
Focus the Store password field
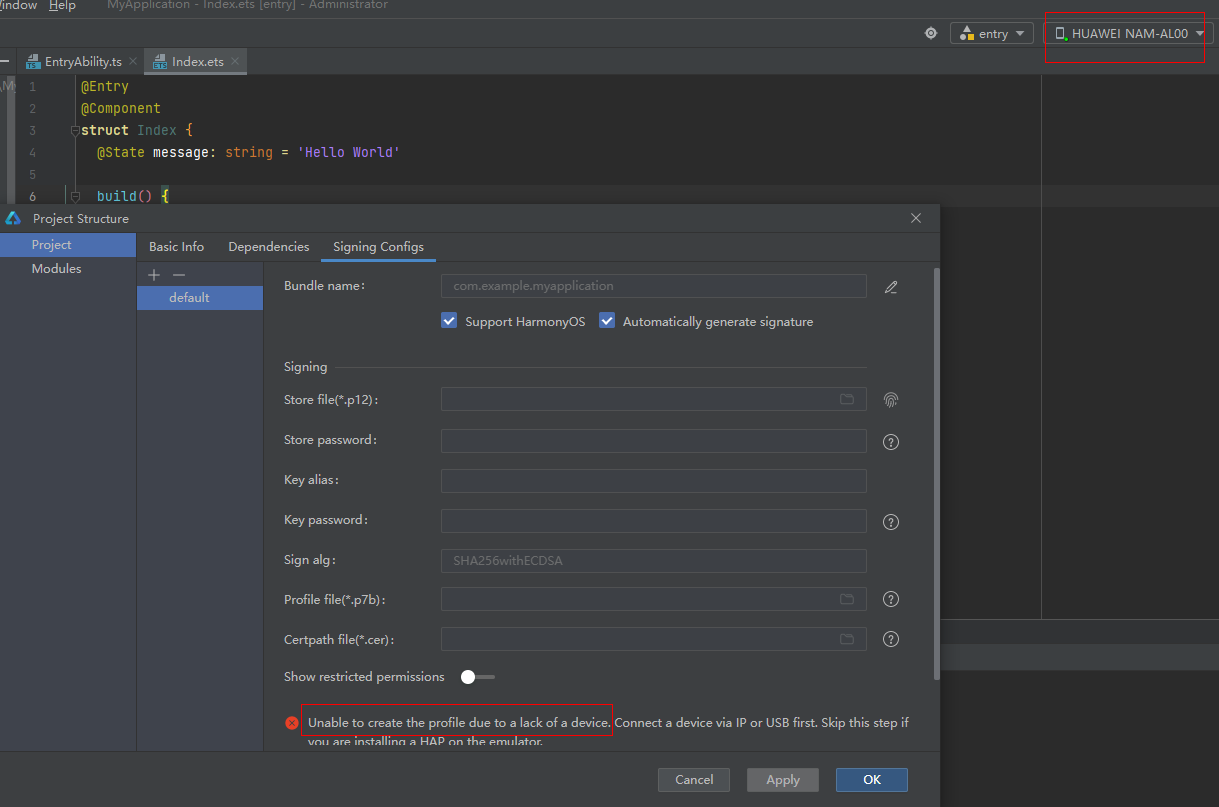(654, 441)
